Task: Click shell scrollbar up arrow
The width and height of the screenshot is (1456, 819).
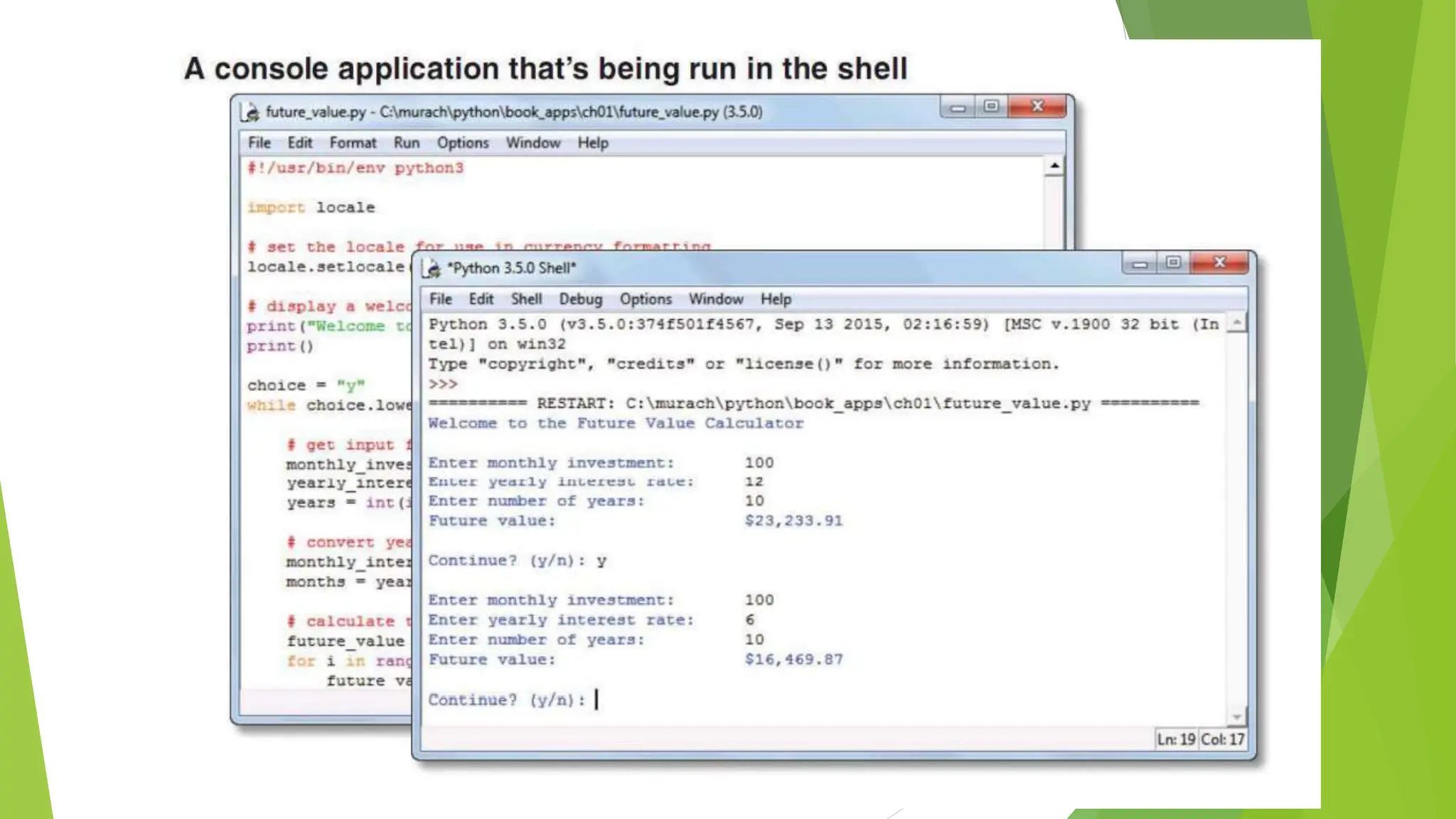Action: tap(1237, 323)
